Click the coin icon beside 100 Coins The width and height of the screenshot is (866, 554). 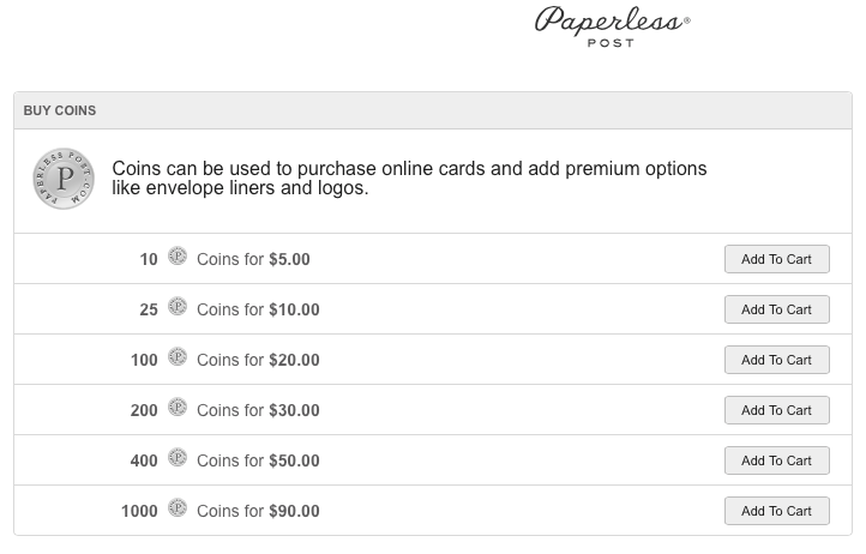click(x=177, y=356)
